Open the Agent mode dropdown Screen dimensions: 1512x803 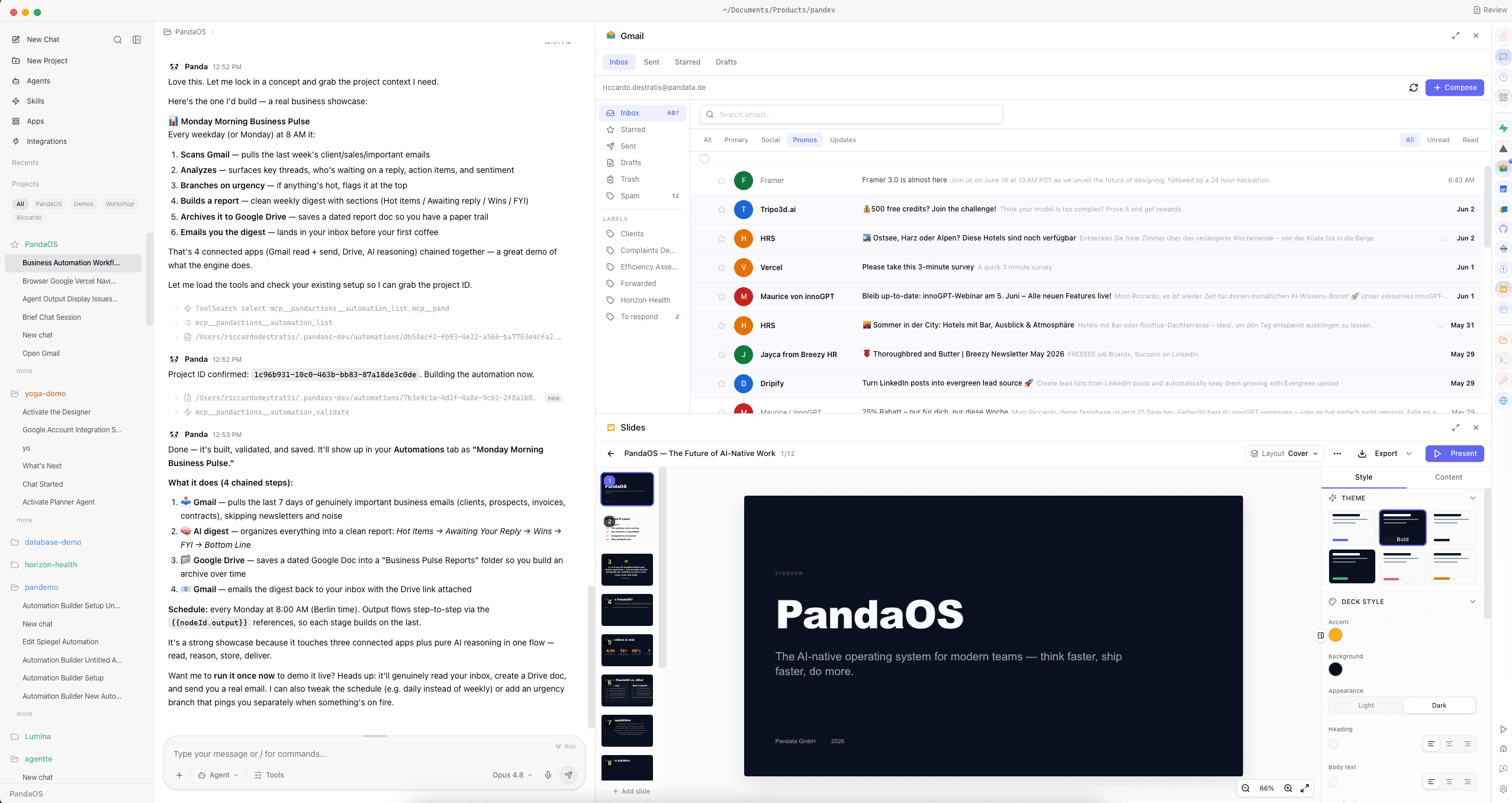pyautogui.click(x=218, y=775)
